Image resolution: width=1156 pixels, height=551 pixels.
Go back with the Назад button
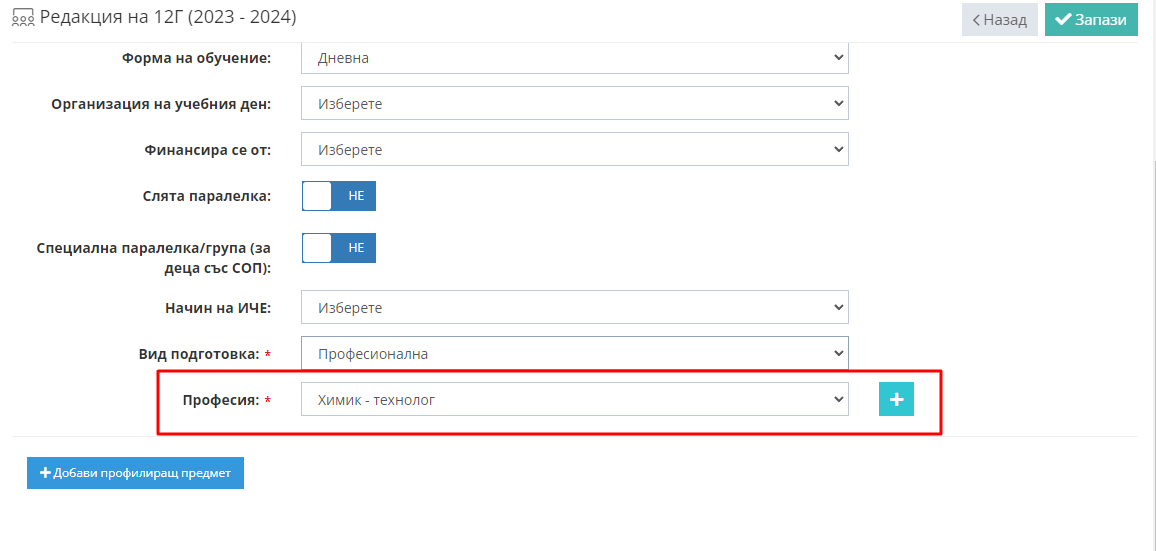coord(1000,20)
